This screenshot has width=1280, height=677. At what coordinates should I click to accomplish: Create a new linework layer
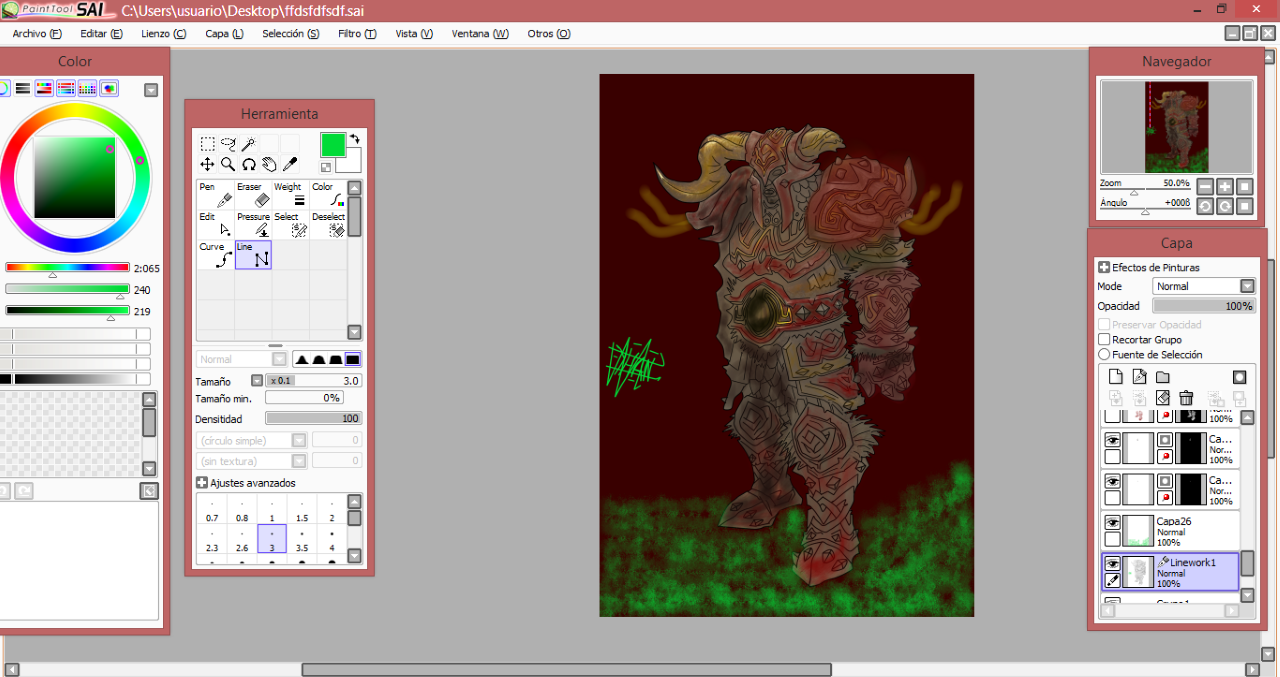1139,377
